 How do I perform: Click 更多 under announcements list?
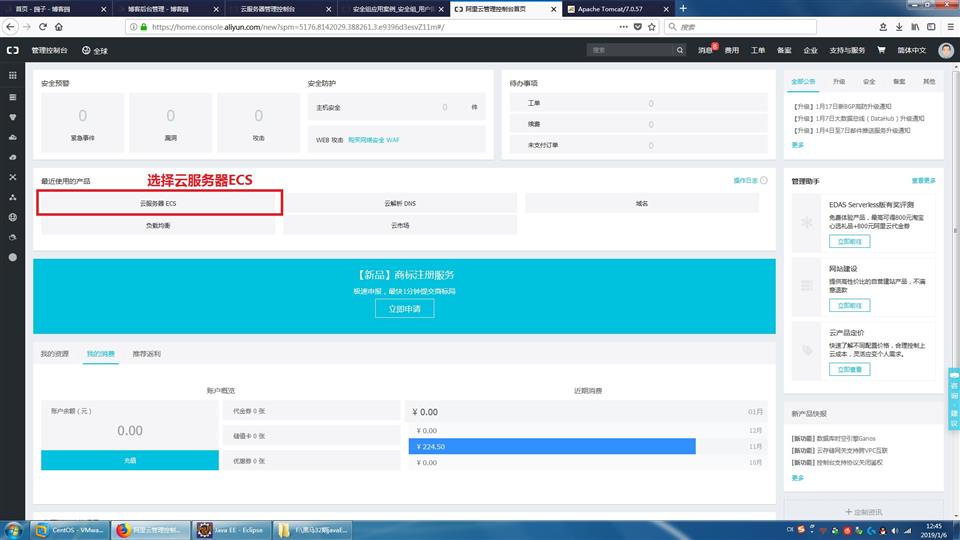(797, 145)
